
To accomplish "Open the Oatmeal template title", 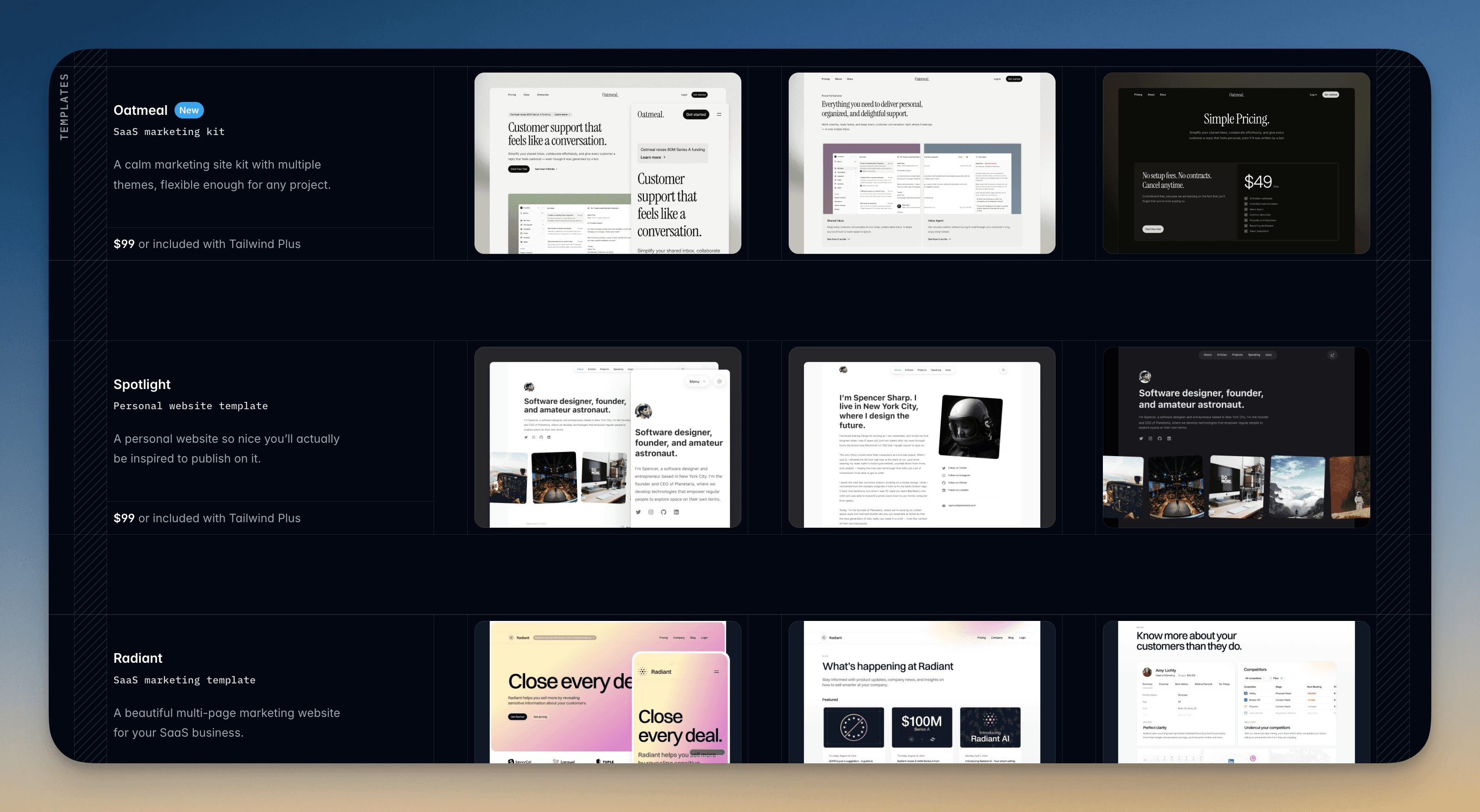I will coord(140,110).
